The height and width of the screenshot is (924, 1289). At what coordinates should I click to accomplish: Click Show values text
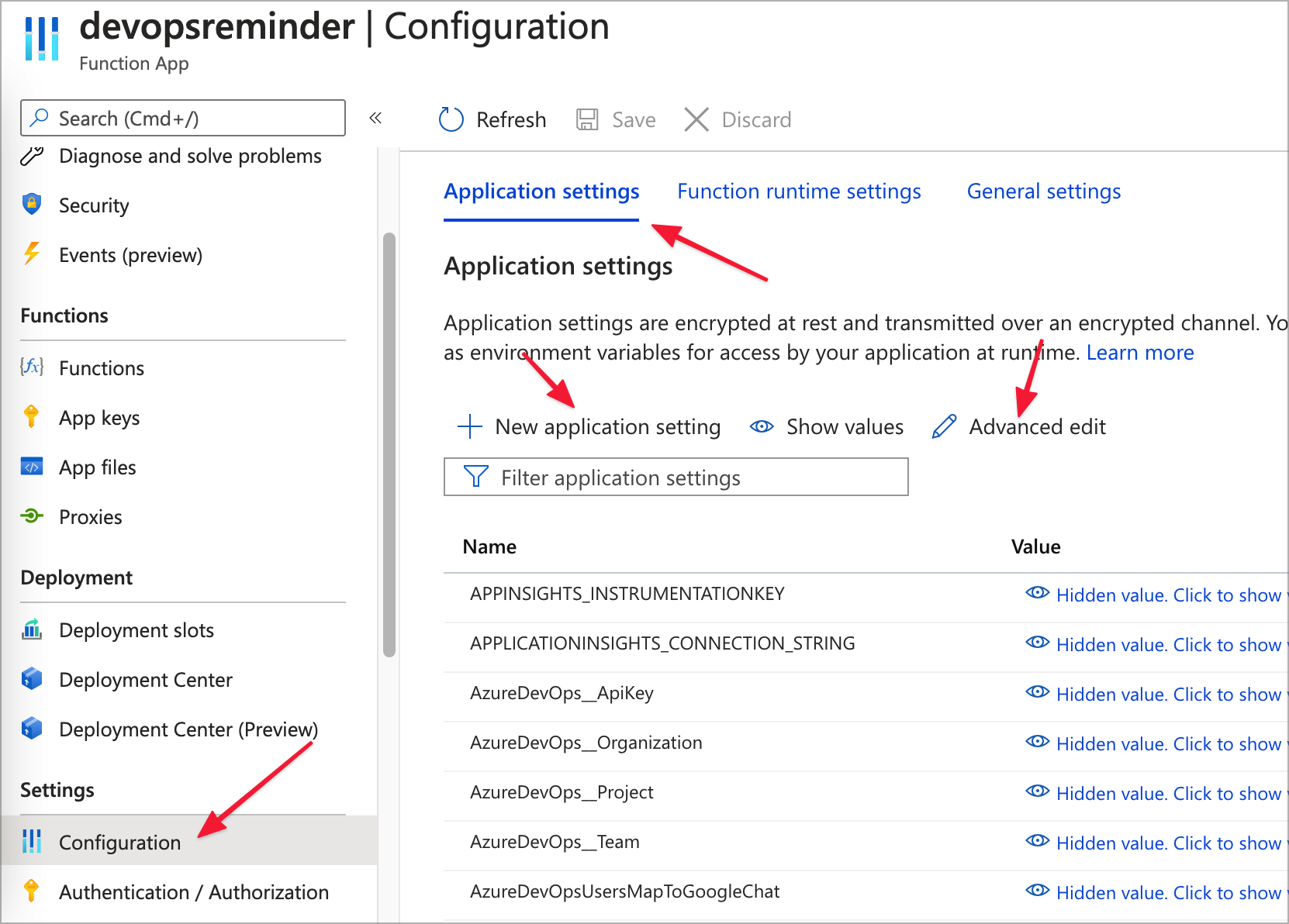pos(845,427)
